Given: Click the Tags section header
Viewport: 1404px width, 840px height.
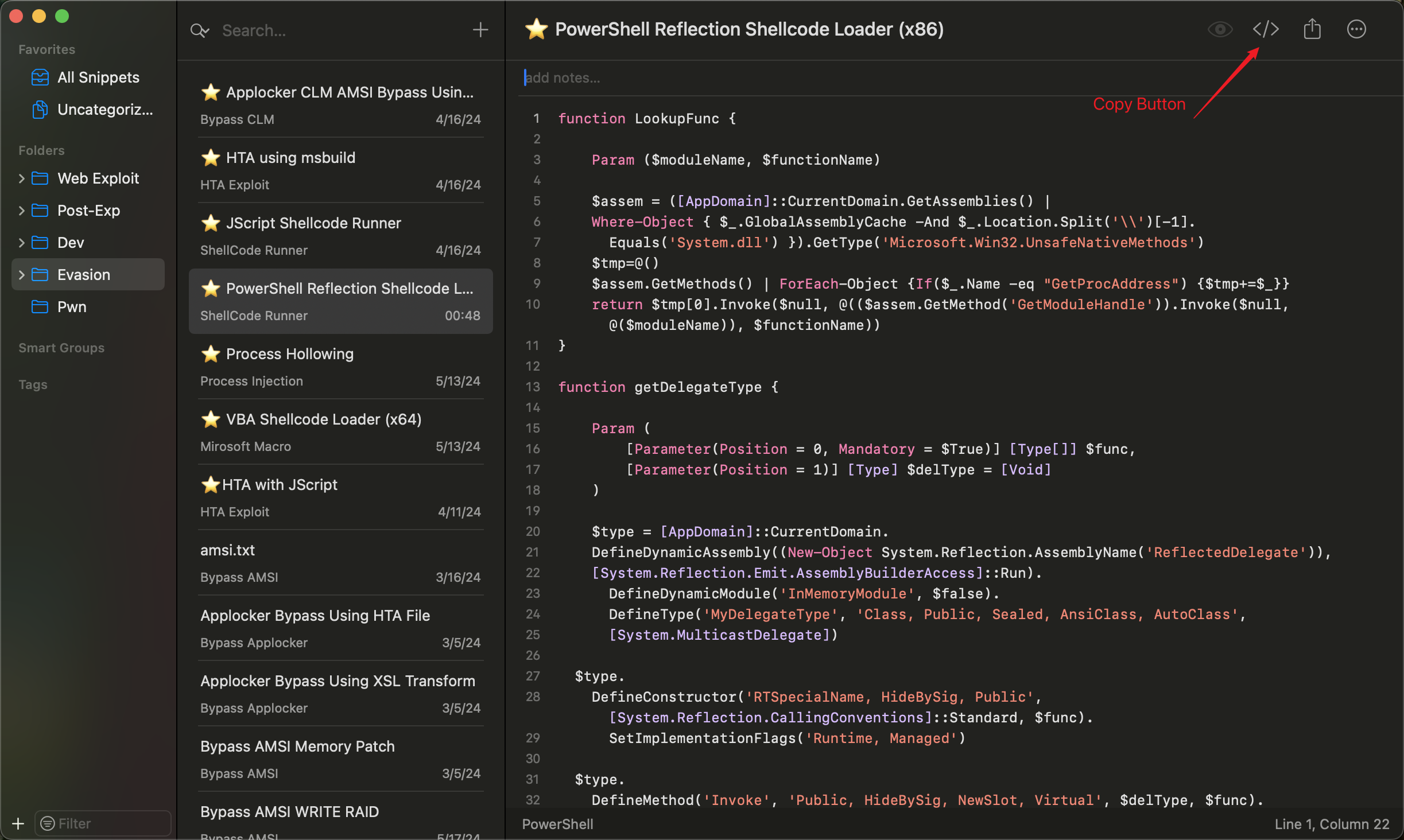Looking at the screenshot, I should point(33,384).
